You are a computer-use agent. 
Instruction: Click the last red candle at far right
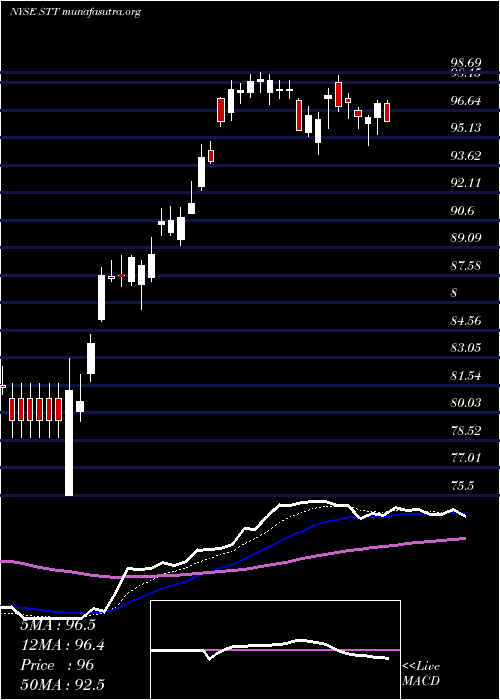point(387,112)
